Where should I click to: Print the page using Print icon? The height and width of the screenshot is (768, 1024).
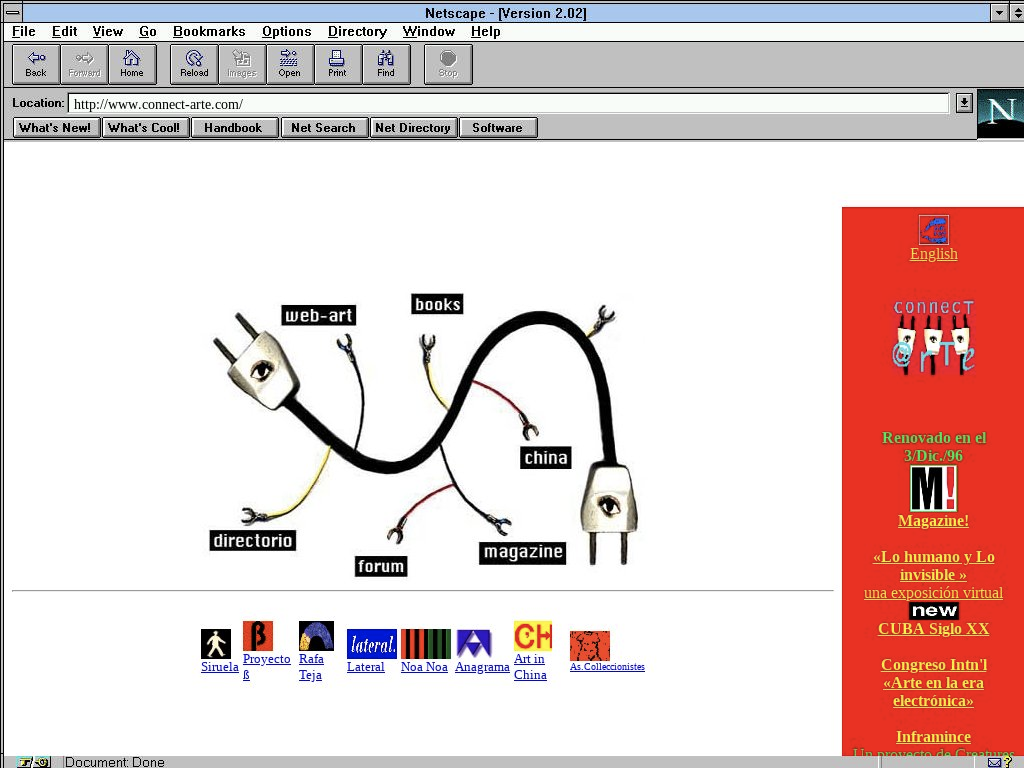338,64
